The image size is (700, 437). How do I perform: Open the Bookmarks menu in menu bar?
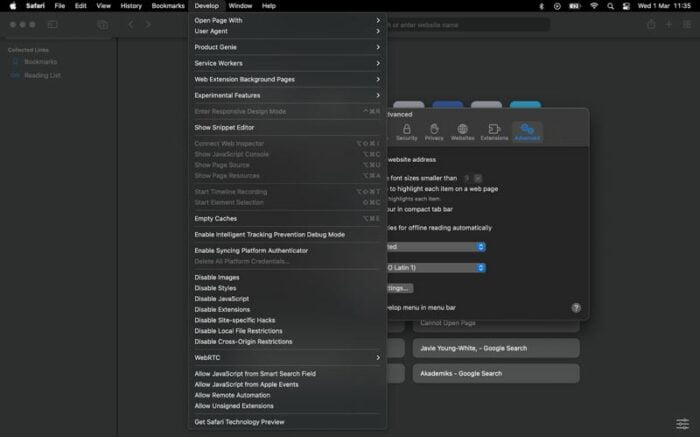click(x=168, y=6)
